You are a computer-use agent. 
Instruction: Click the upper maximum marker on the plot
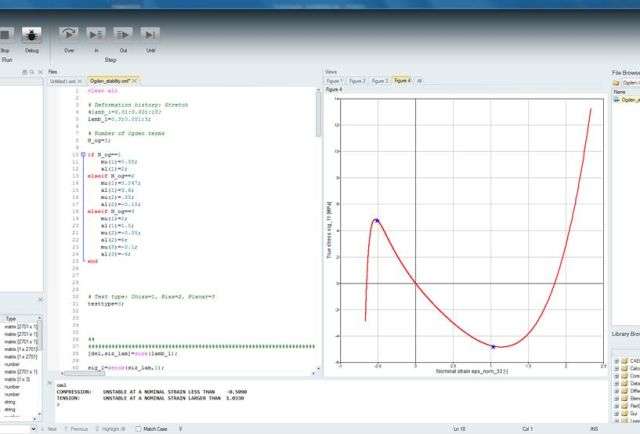[x=377, y=221]
